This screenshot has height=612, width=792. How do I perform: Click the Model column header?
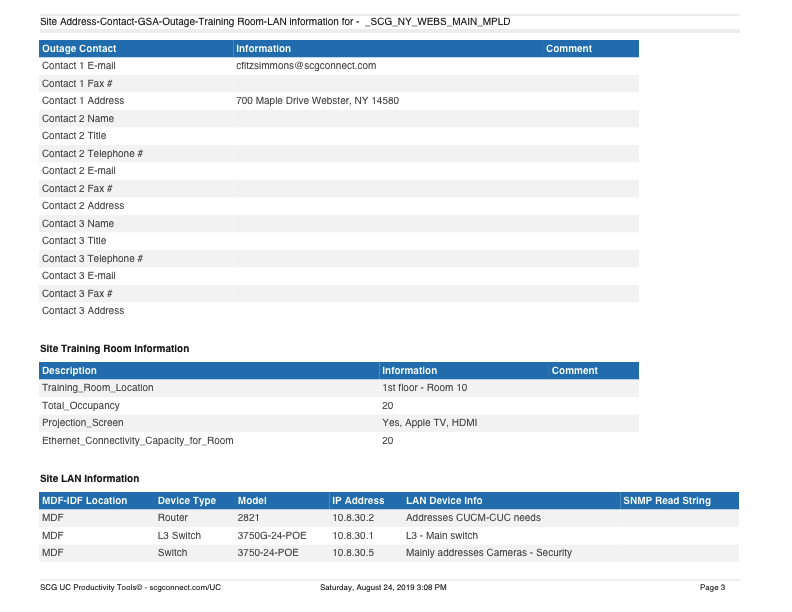(252, 501)
